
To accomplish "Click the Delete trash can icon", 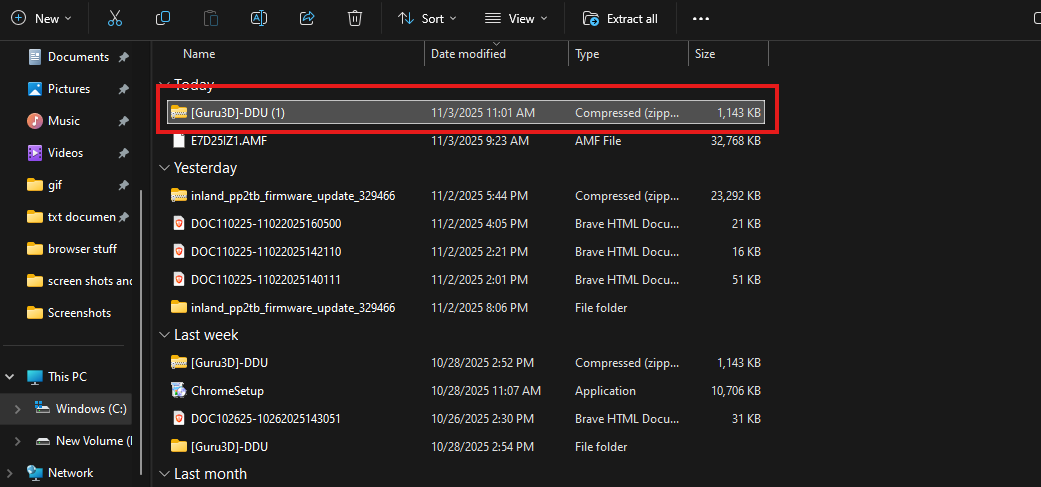I will coord(355,19).
